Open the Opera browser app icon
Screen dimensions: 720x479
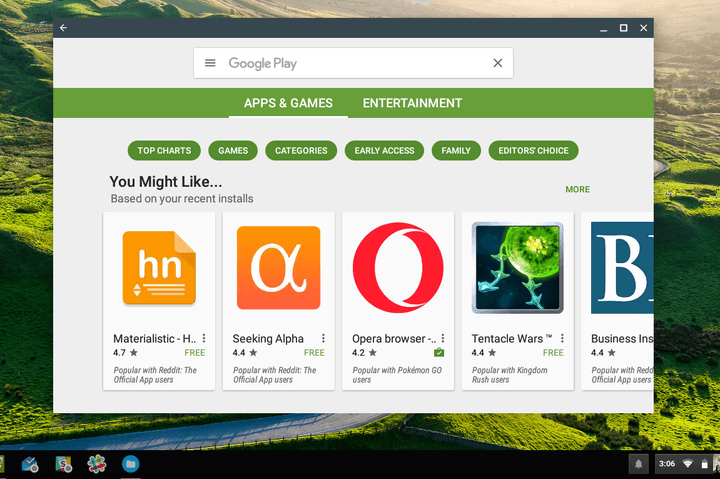(x=398, y=268)
